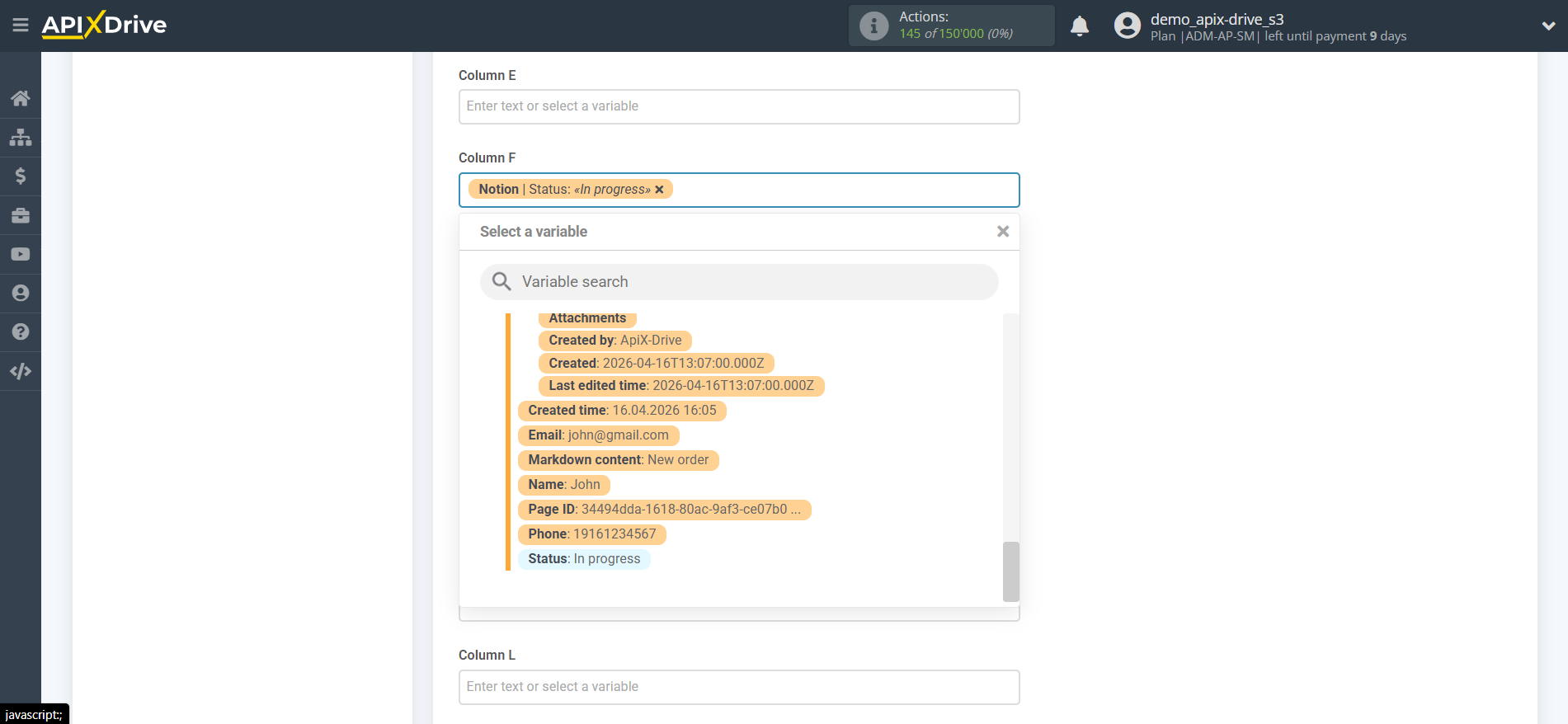Screen dimensions: 1568x724
Task: Select the Page ID variable
Action: (665, 510)
